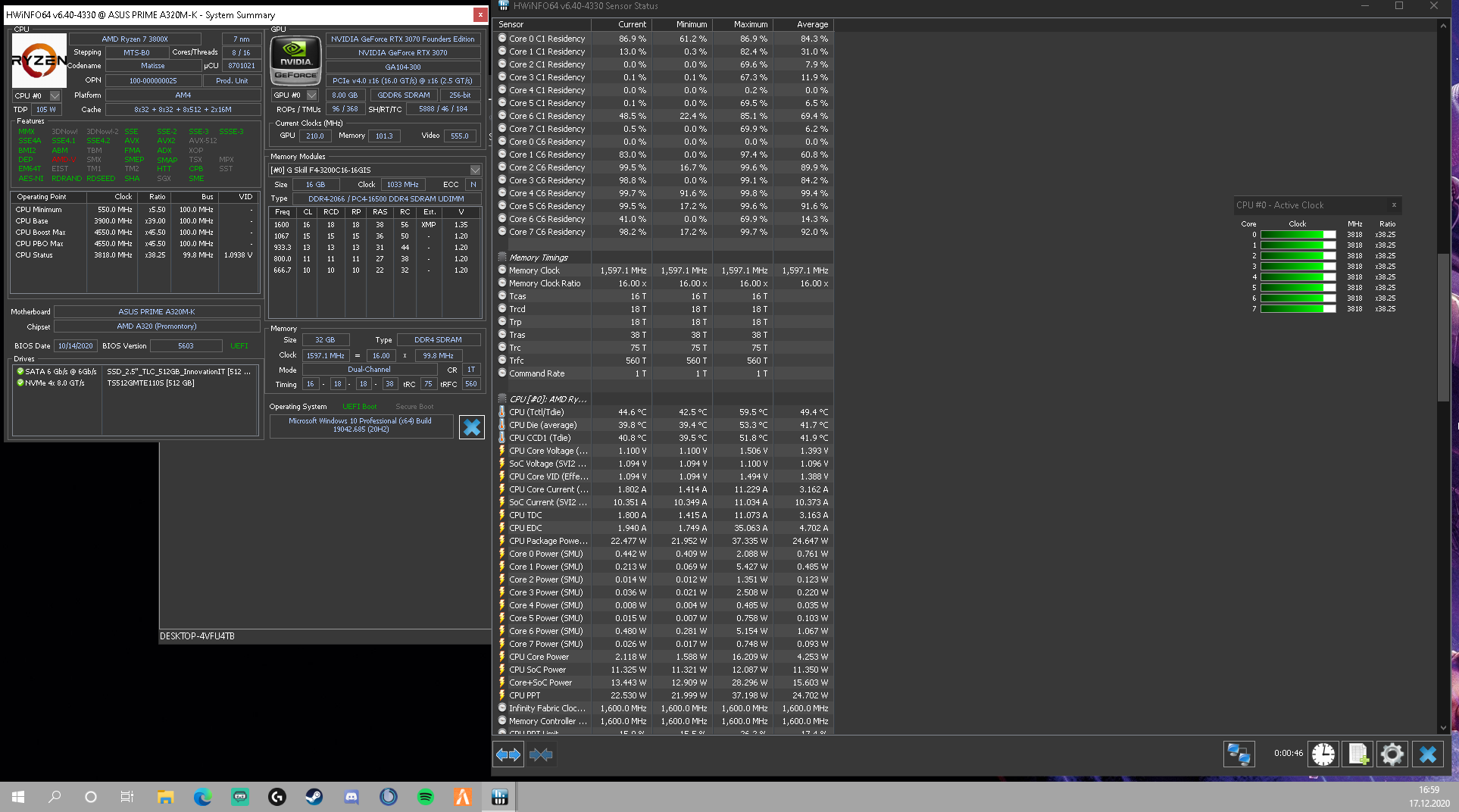Click the icon beside Command Rate sensor
The width and height of the screenshot is (1459, 812).
coord(501,373)
